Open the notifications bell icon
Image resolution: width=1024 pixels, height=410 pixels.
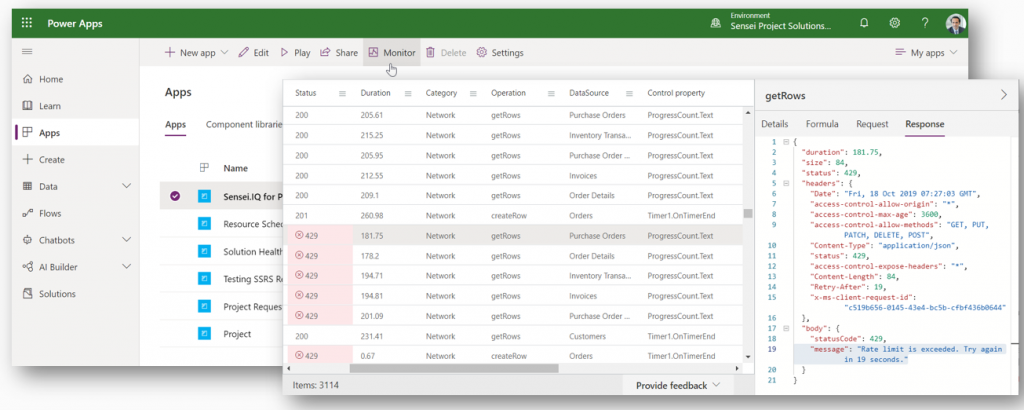pyautogui.click(x=864, y=23)
